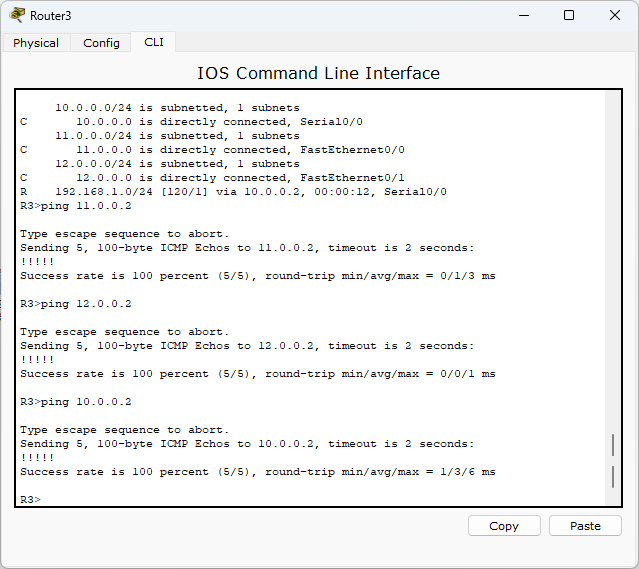The height and width of the screenshot is (569, 639).
Task: Click 'Sending 5, 100-byte ICMP Echos to 11.0.0.2' line
Action: [x=247, y=248]
